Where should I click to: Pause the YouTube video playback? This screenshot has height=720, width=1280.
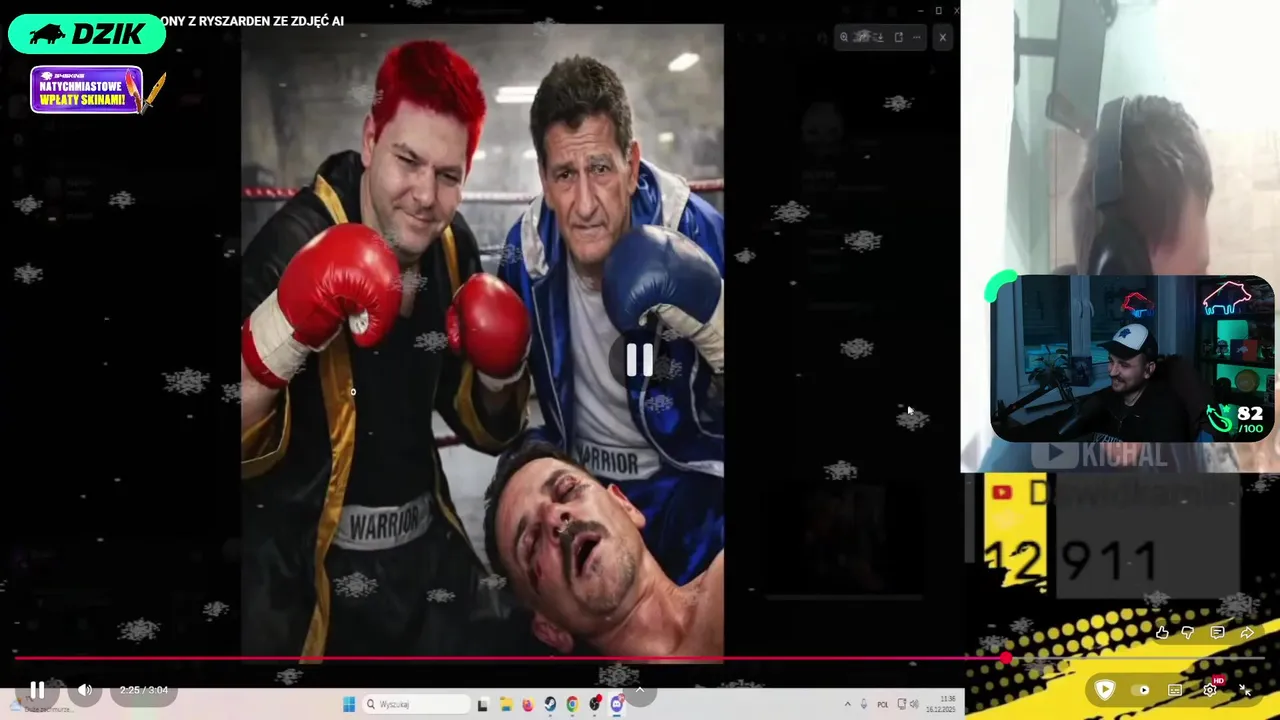[37, 690]
